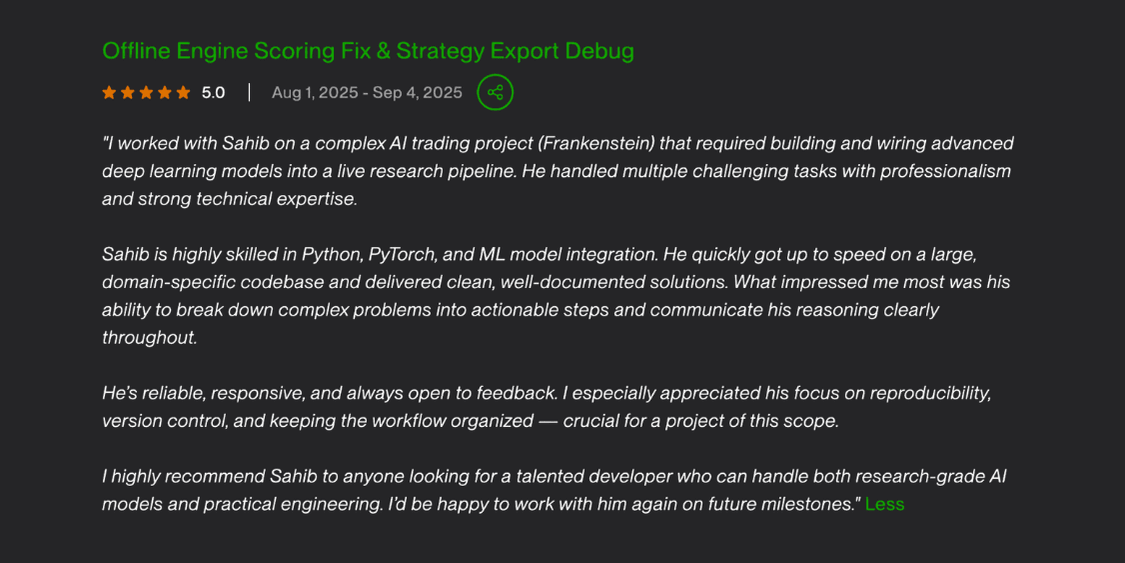Image resolution: width=1125 pixels, height=563 pixels.
Task: Click the 5.0 rating score
Action: 213,93
